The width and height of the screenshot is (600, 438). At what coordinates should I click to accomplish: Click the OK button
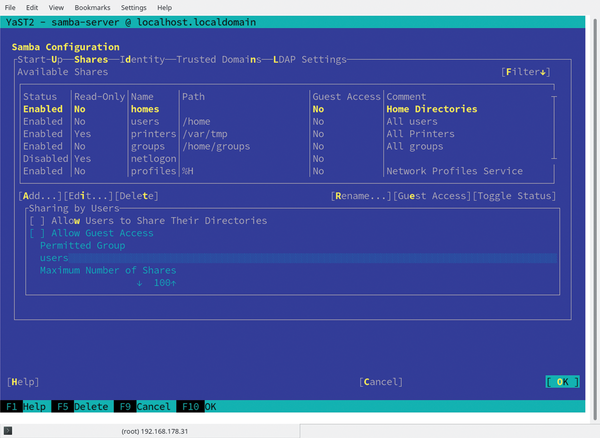pyautogui.click(x=562, y=382)
